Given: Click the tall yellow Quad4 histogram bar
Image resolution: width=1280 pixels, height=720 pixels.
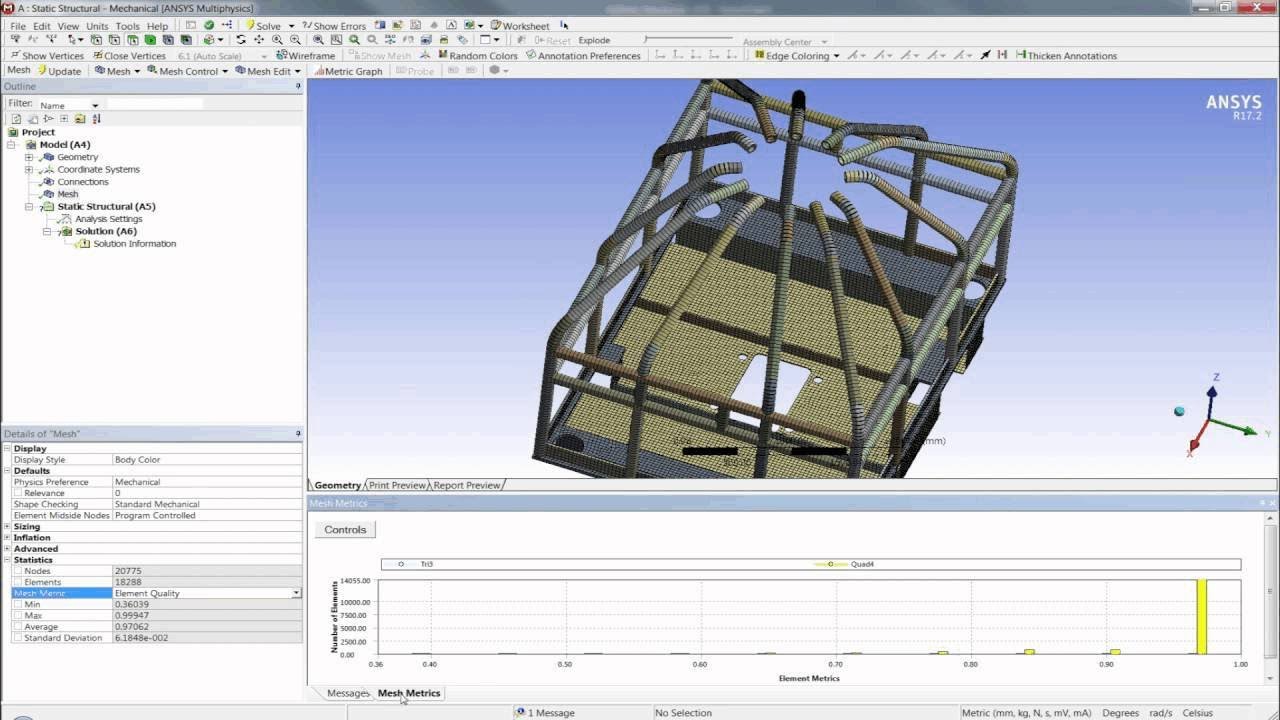Looking at the screenshot, I should [x=1201, y=617].
